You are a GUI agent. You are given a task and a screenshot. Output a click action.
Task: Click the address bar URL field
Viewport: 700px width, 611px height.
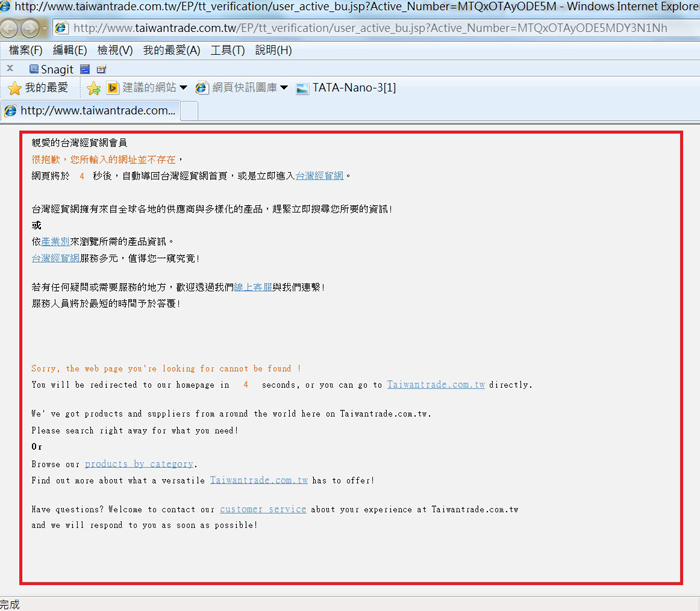pos(370,28)
